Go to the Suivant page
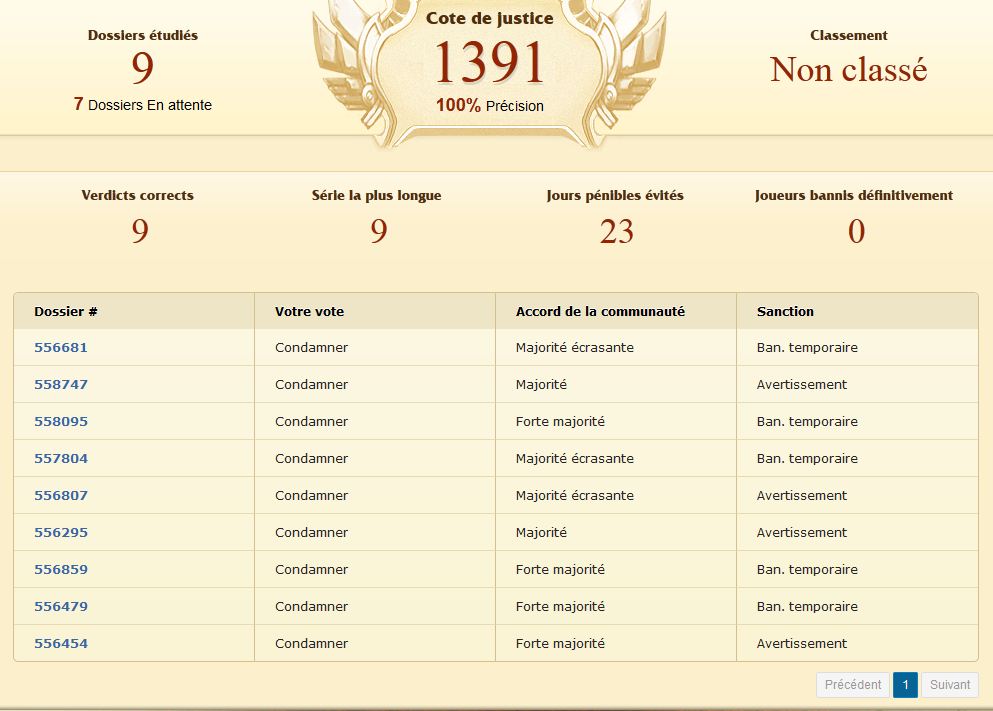The height and width of the screenshot is (711, 993). 949,685
